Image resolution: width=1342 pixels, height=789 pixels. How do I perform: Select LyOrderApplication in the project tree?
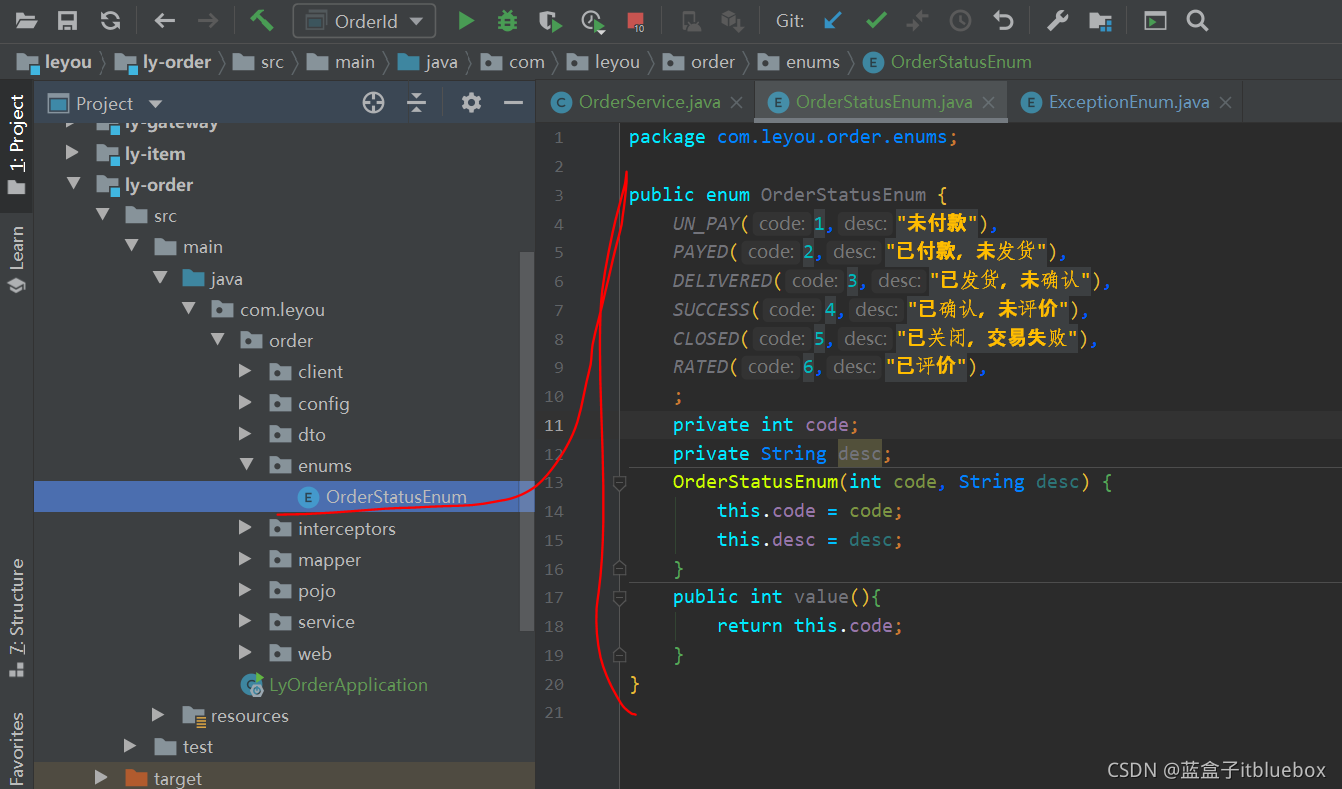coord(284,684)
